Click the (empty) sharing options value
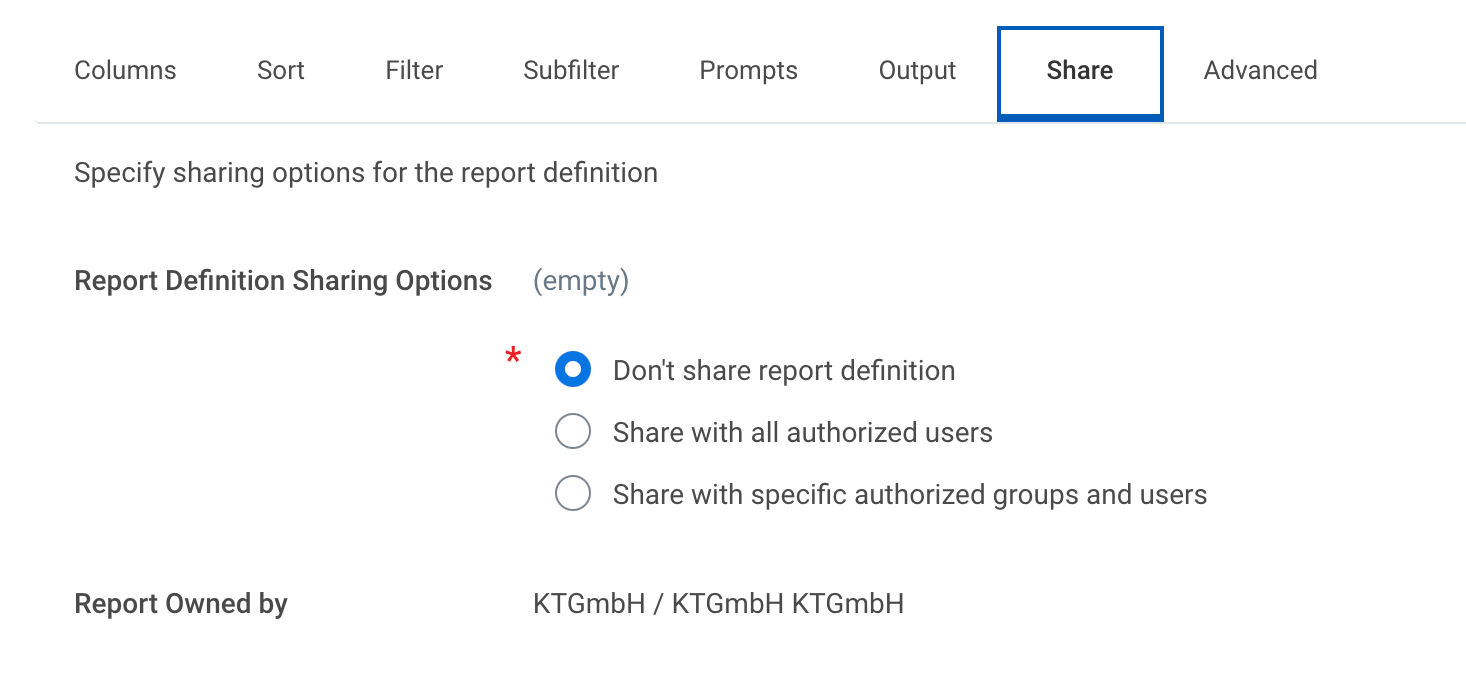The image size is (1466, 696). 581,281
